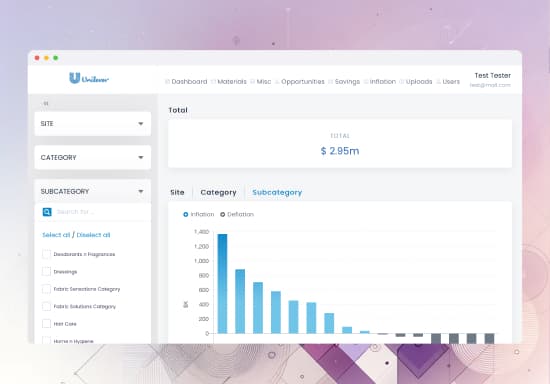Screen dimensions: 550x384
Task: Click the $ 2.95m total value
Action: [x=340, y=151]
